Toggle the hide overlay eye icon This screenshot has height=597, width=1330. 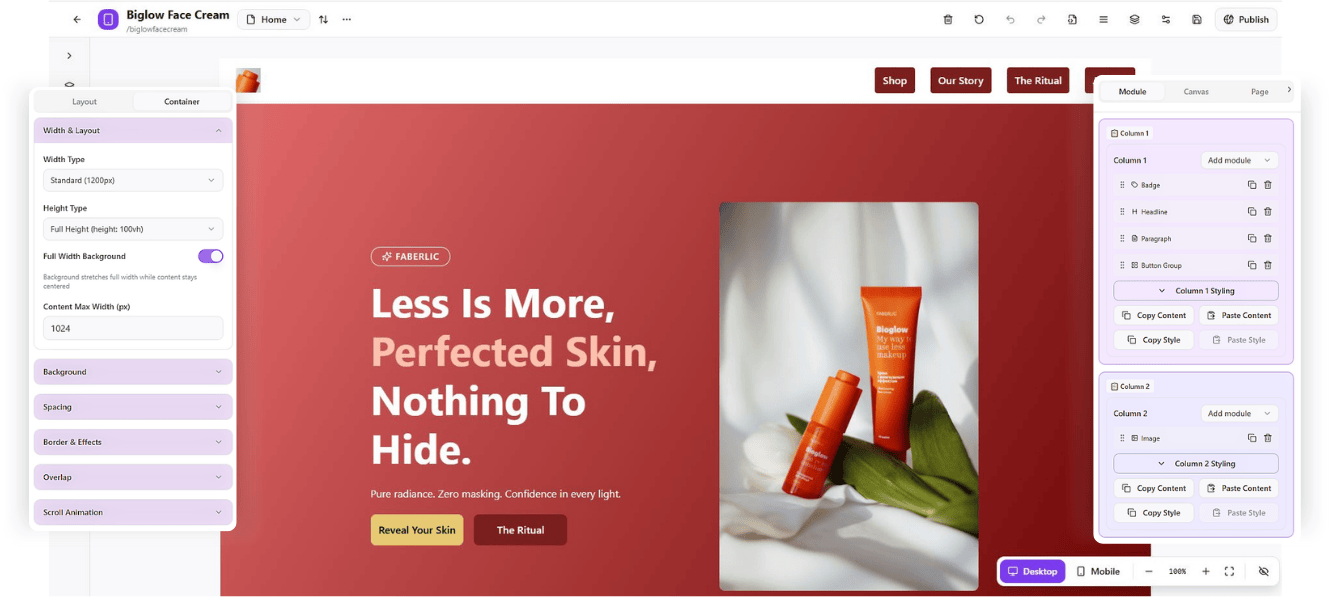[1263, 571]
